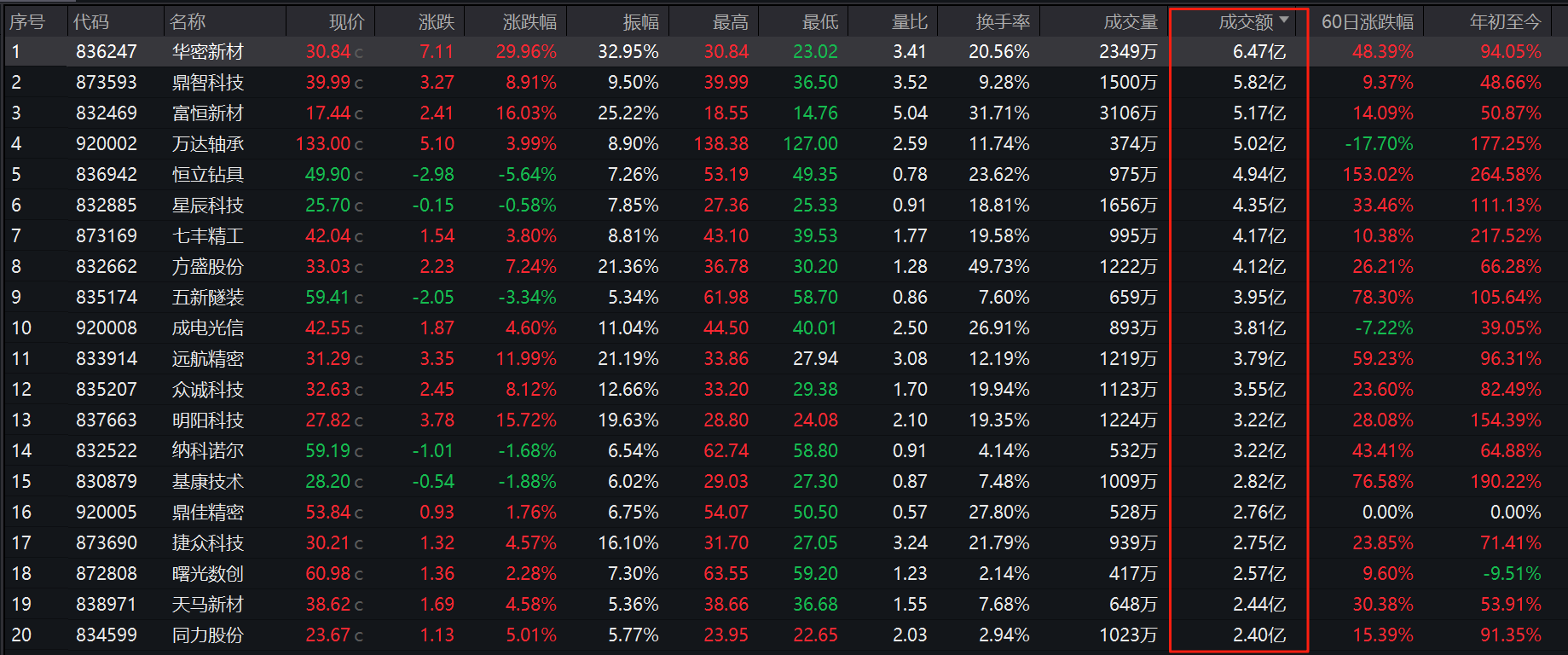Select stock name 天马新材
Viewport: 1568px width, 655px height.
tap(208, 605)
